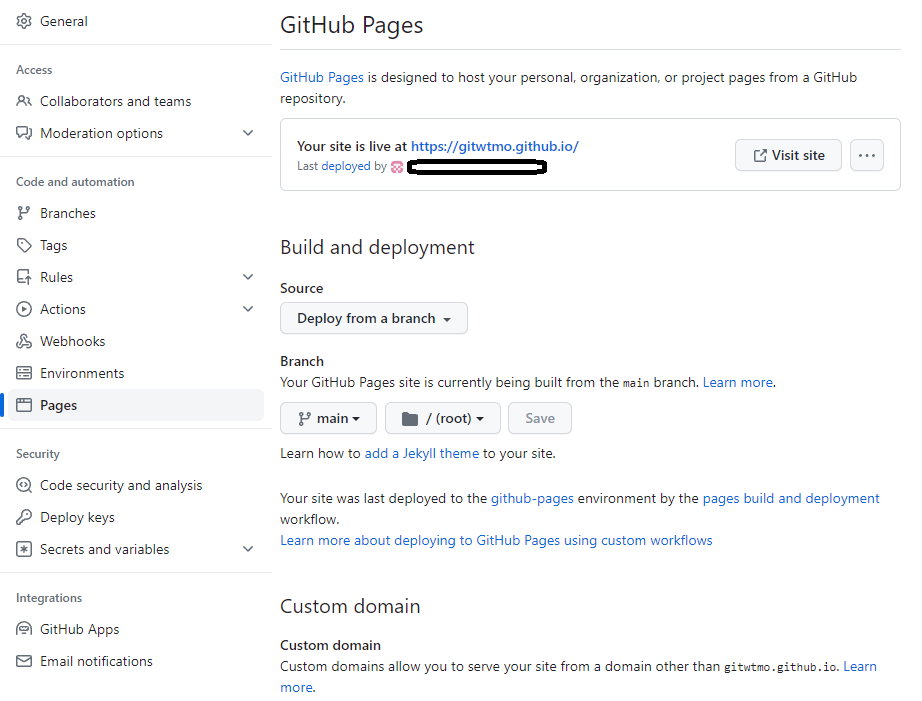Expand the Rules sidebar section

click(x=248, y=277)
